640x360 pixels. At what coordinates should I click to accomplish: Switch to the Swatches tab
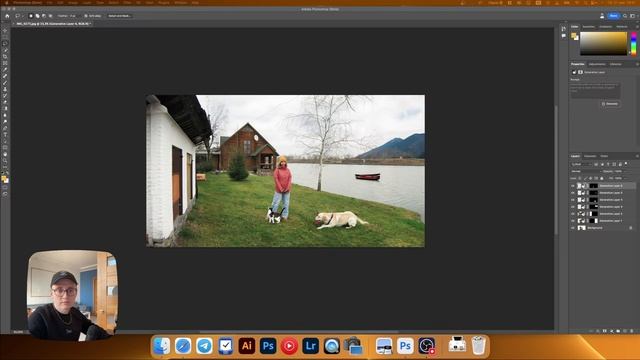pos(589,27)
